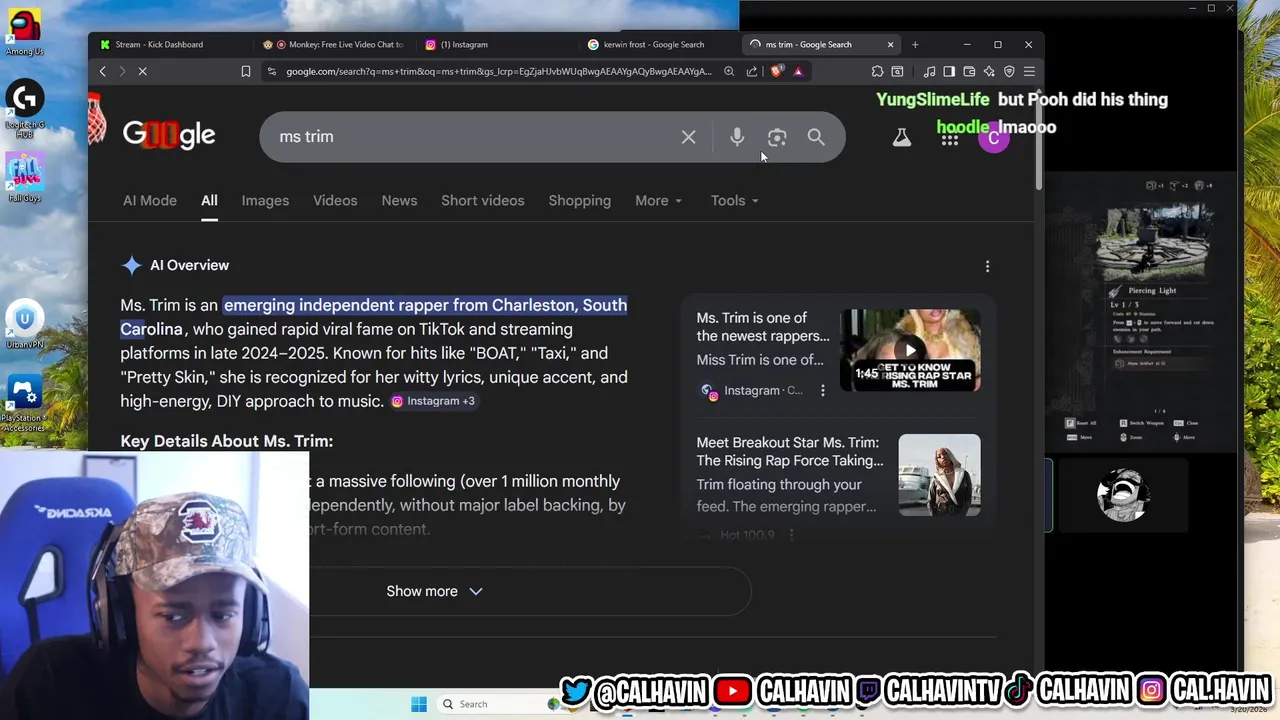Select the Shopping search tab
The width and height of the screenshot is (1280, 720).
coord(580,201)
